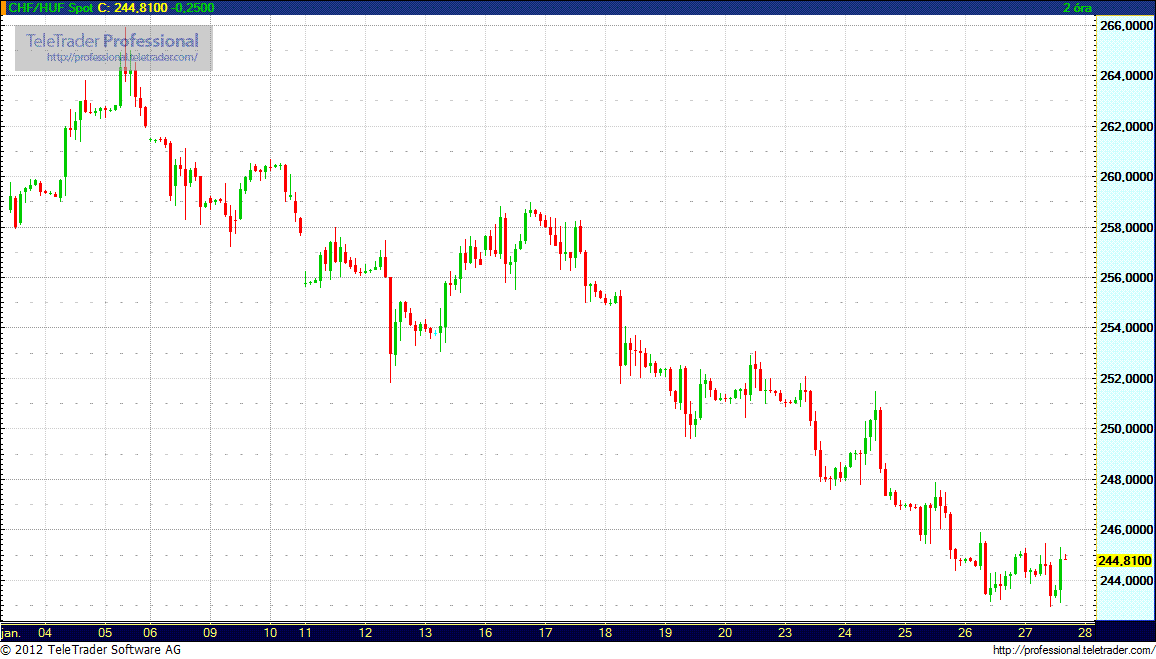1156x659 pixels.
Task: Click the 09 date label on time axis
Action: pyautogui.click(x=210, y=632)
